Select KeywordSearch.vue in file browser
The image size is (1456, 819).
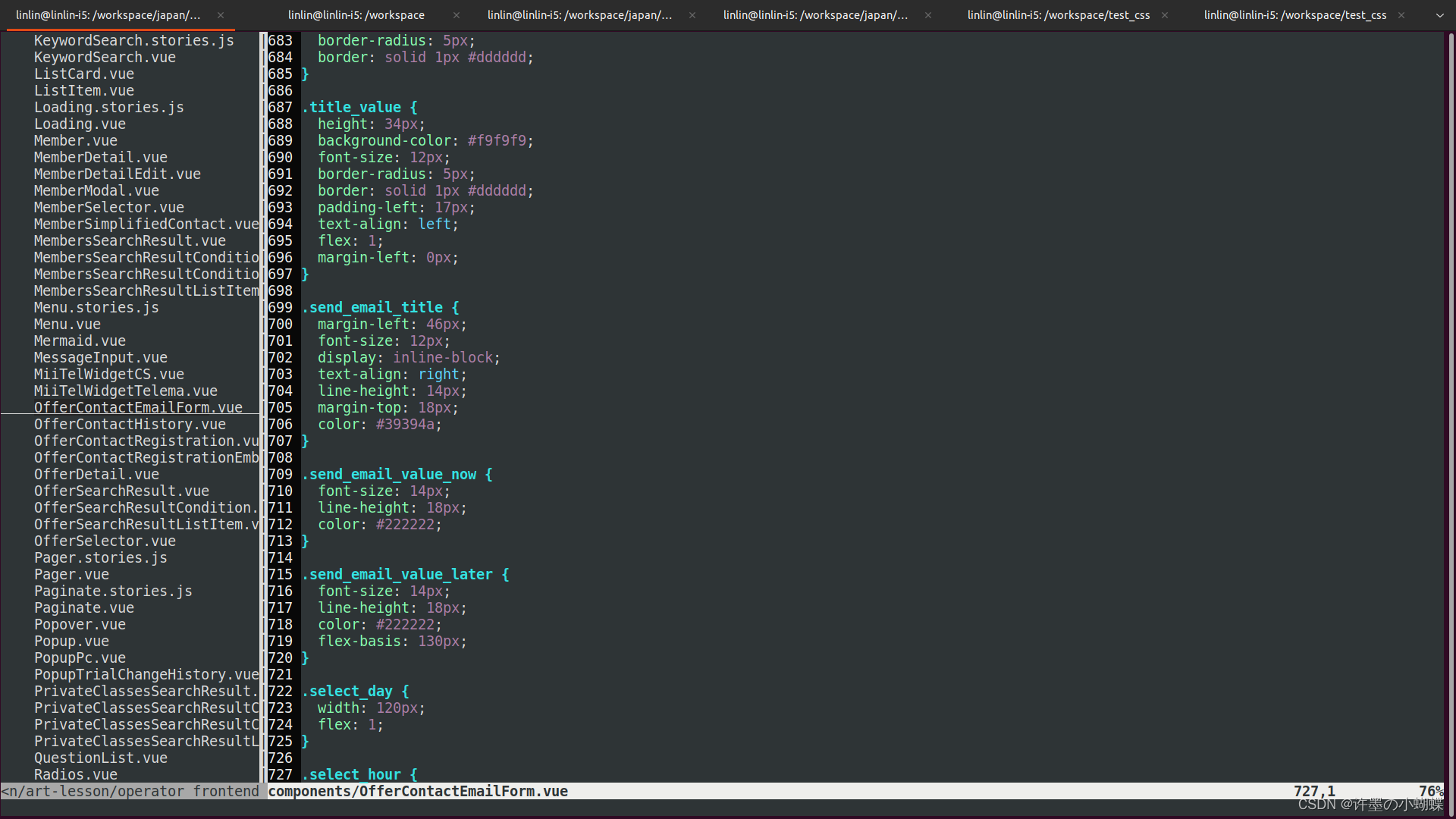click(105, 58)
